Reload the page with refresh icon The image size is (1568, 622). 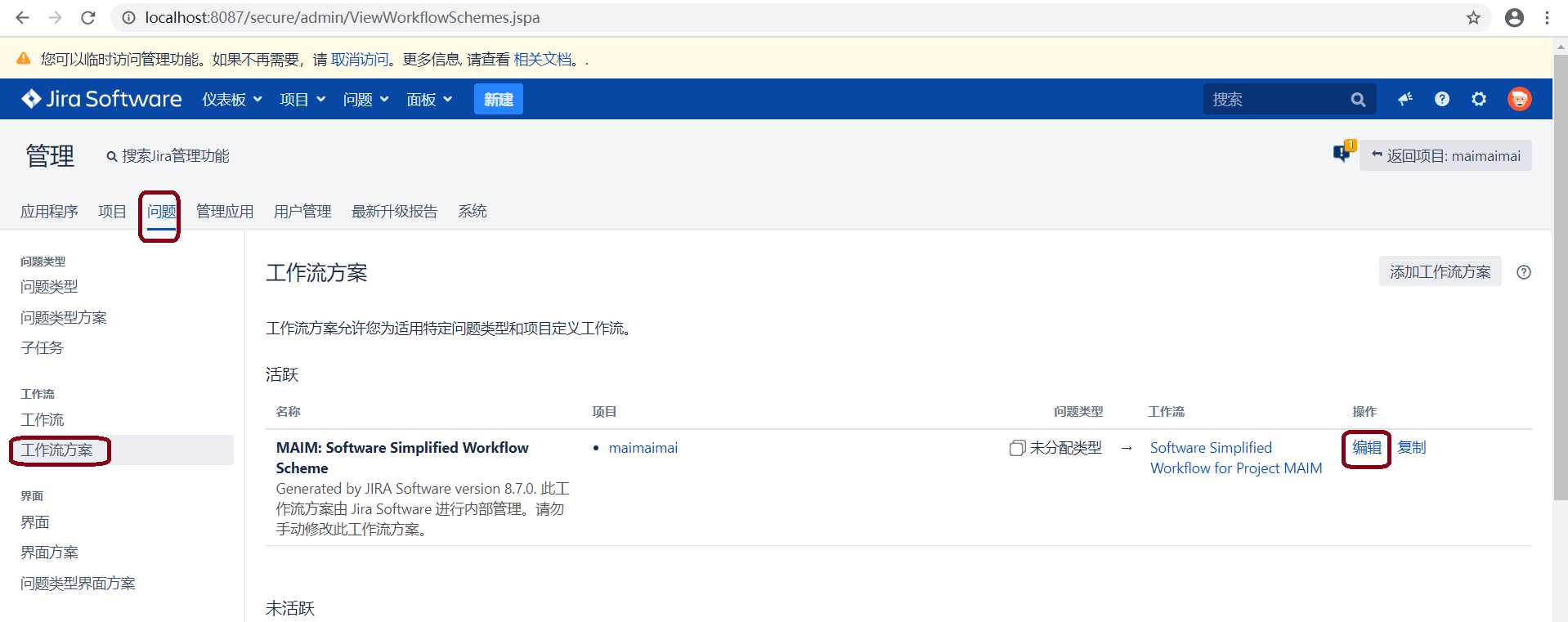coord(88,17)
